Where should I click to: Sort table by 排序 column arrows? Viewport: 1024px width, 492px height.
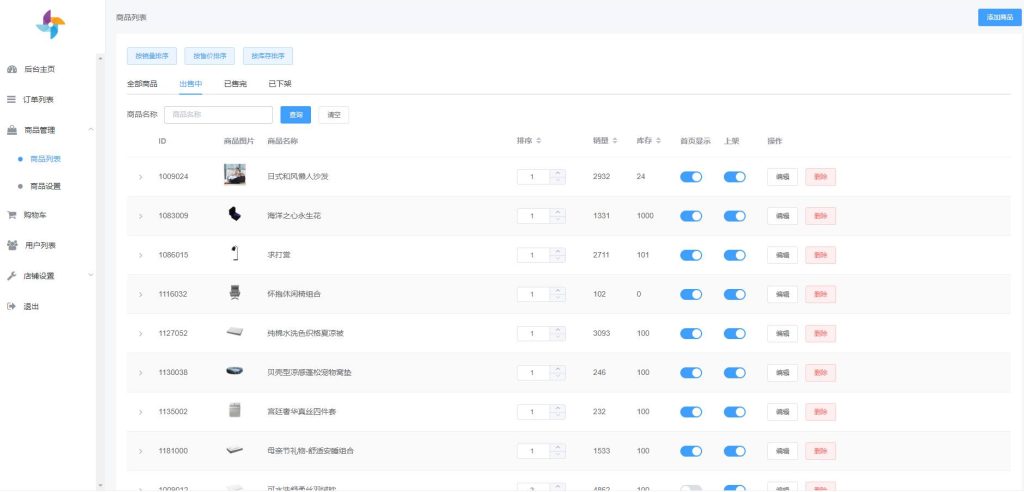(539, 141)
